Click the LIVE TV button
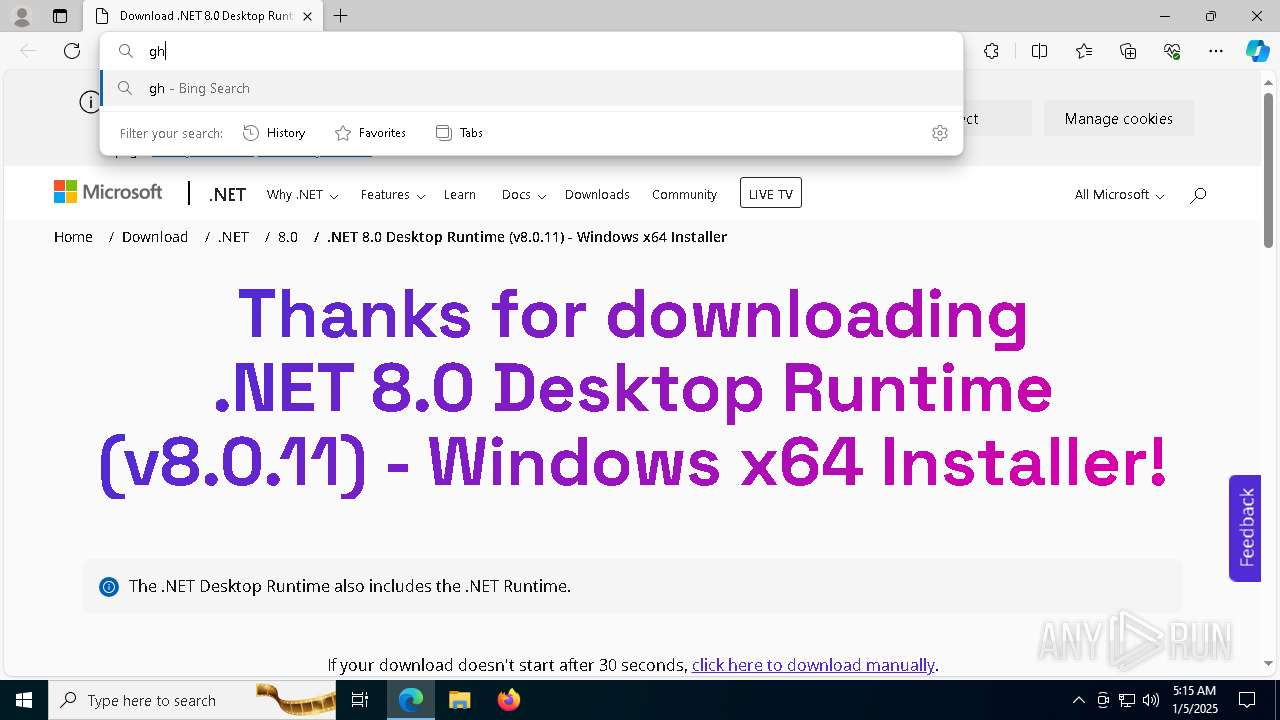This screenshot has height=720, width=1280. coord(771,193)
